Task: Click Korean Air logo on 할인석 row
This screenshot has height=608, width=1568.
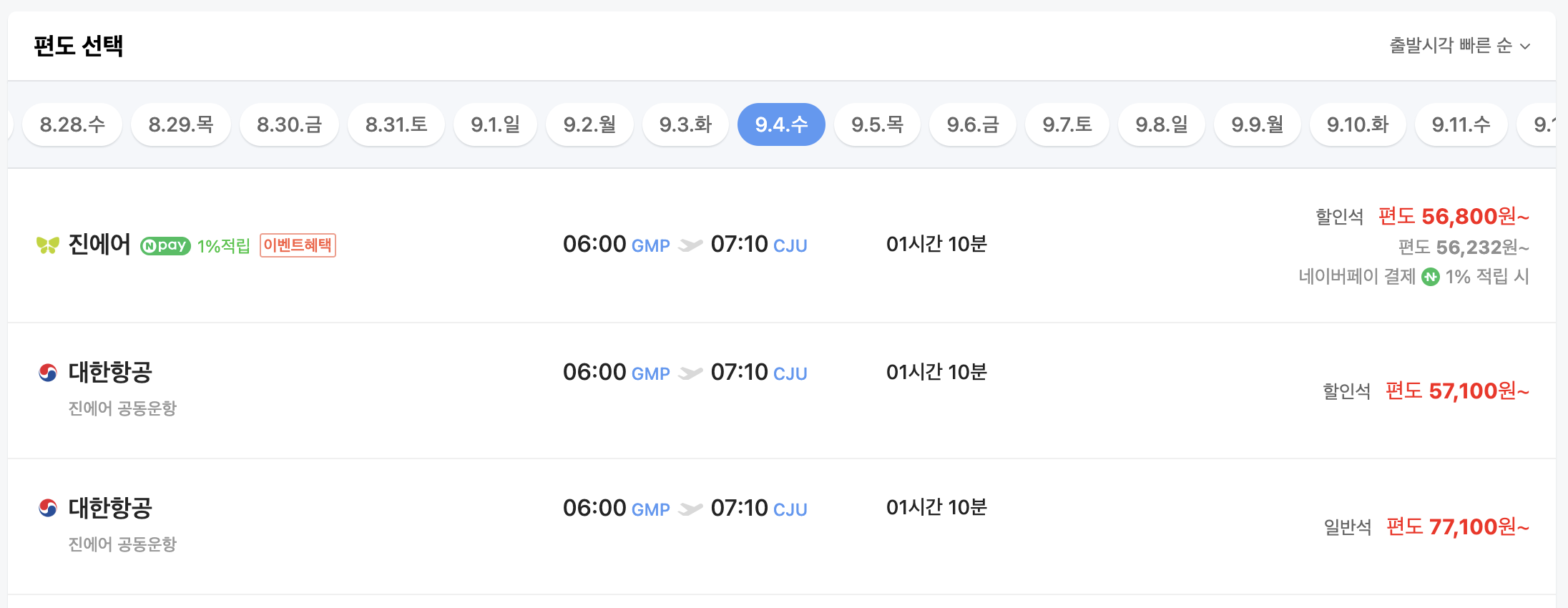Action: pyautogui.click(x=48, y=373)
